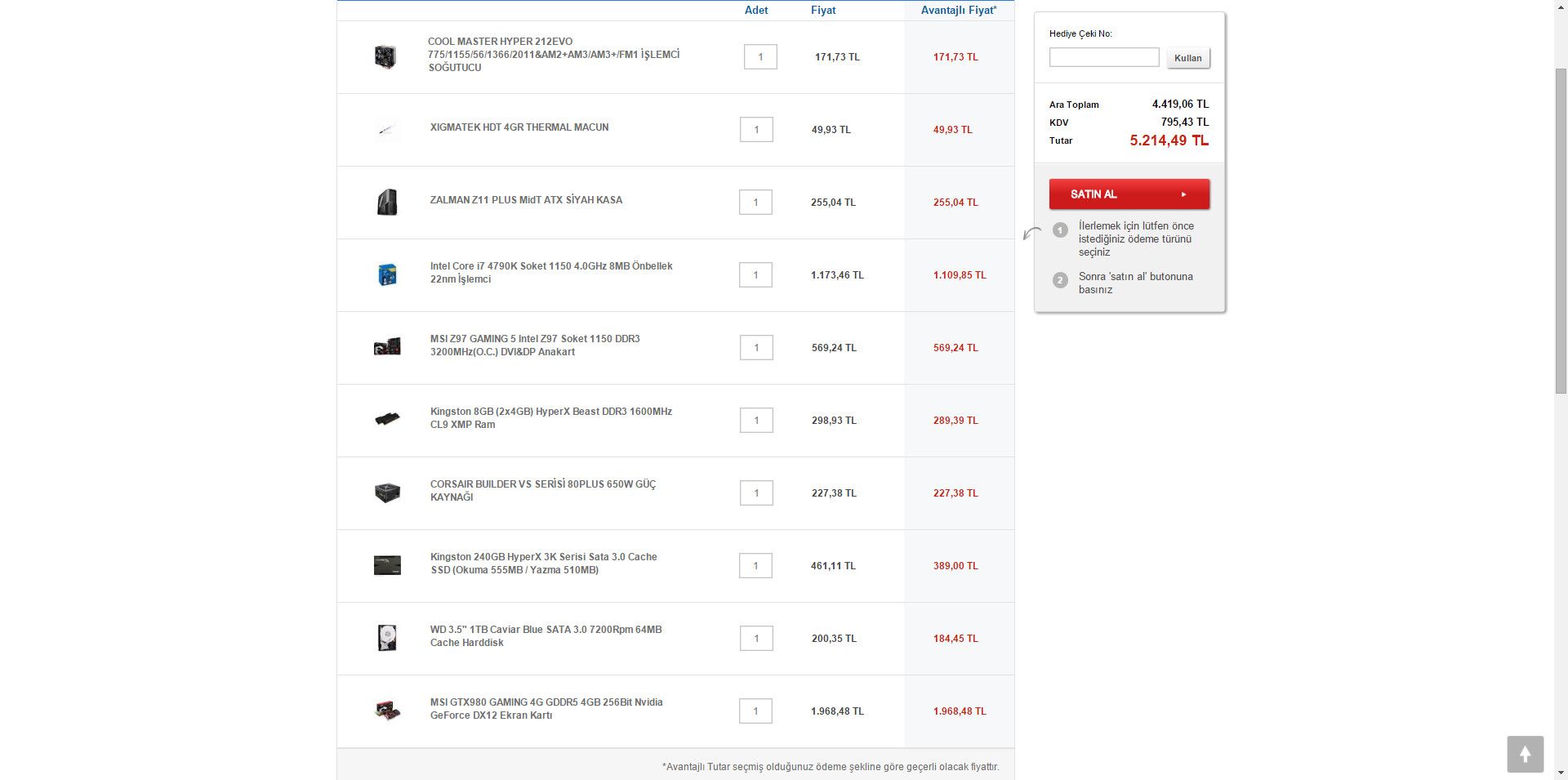
Task: Click the Kingston Ram advantage price 289,39 TL
Action: [x=955, y=421]
